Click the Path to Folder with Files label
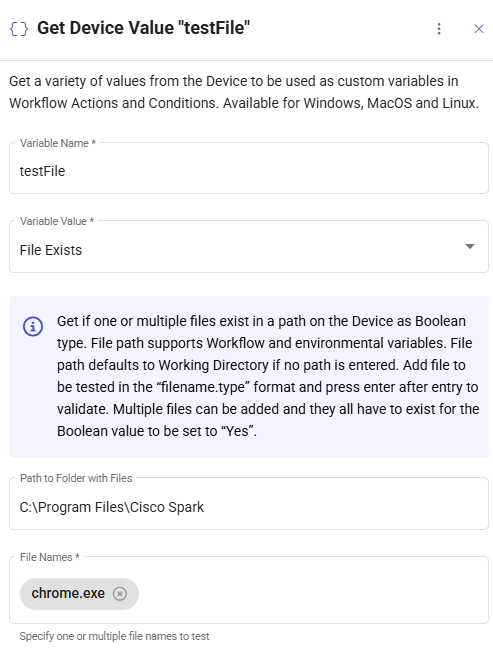The height and width of the screenshot is (662, 493). [x=76, y=478]
